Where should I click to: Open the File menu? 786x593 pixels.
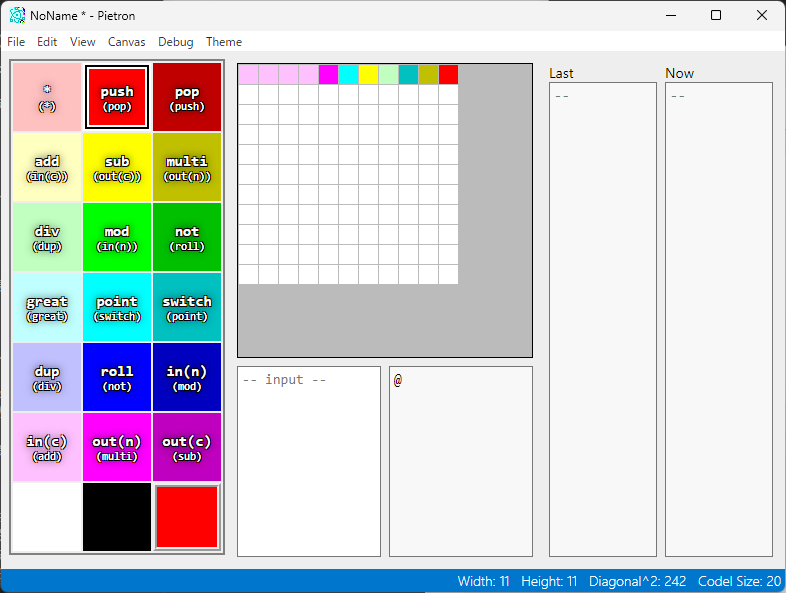point(16,42)
